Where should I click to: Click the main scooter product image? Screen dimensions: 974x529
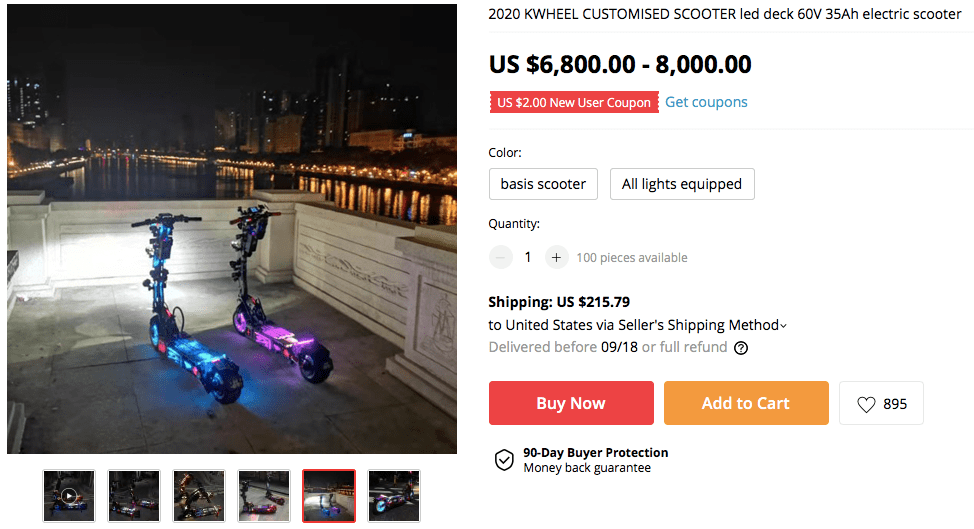coord(232,229)
